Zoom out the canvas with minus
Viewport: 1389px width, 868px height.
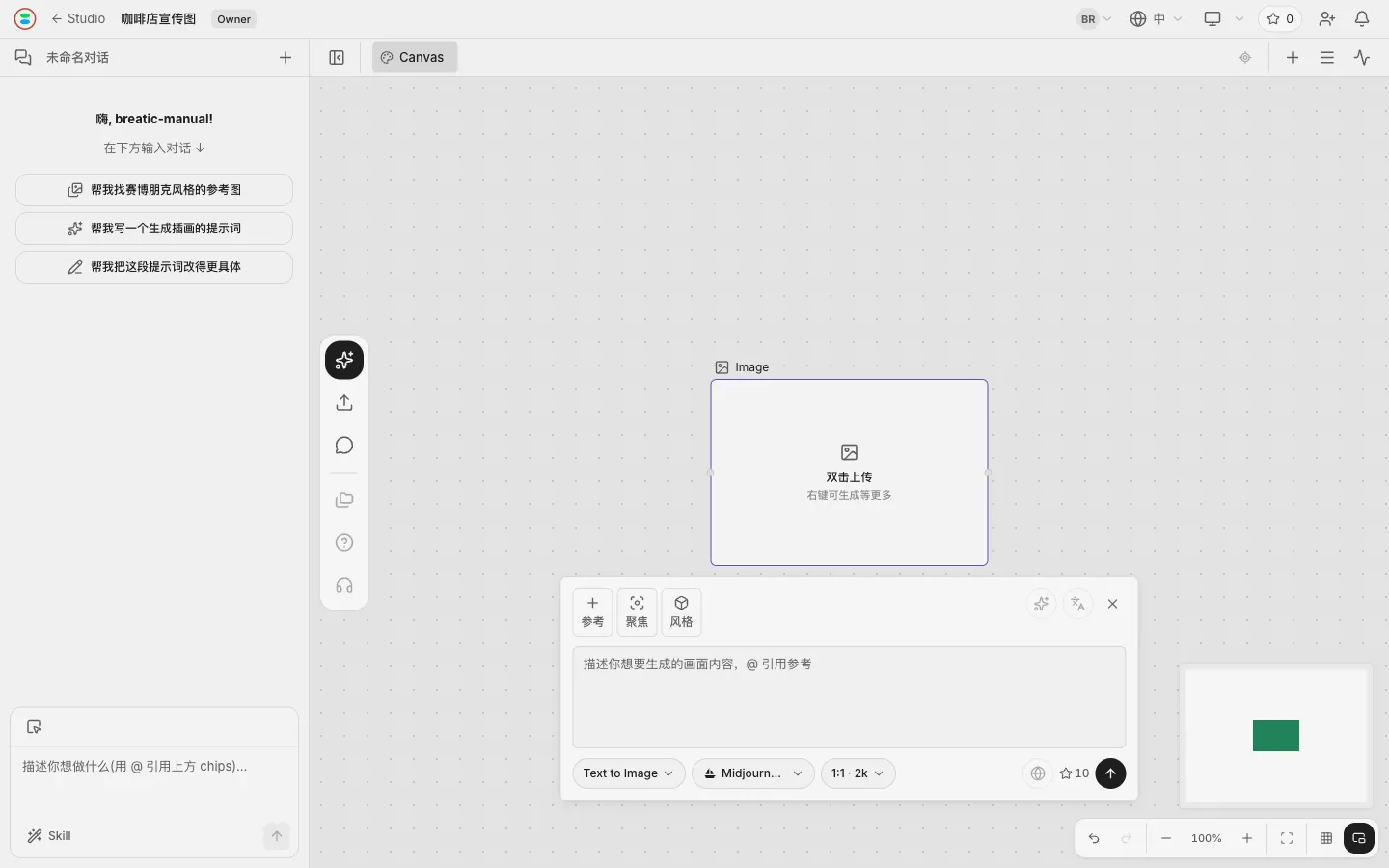1166,838
